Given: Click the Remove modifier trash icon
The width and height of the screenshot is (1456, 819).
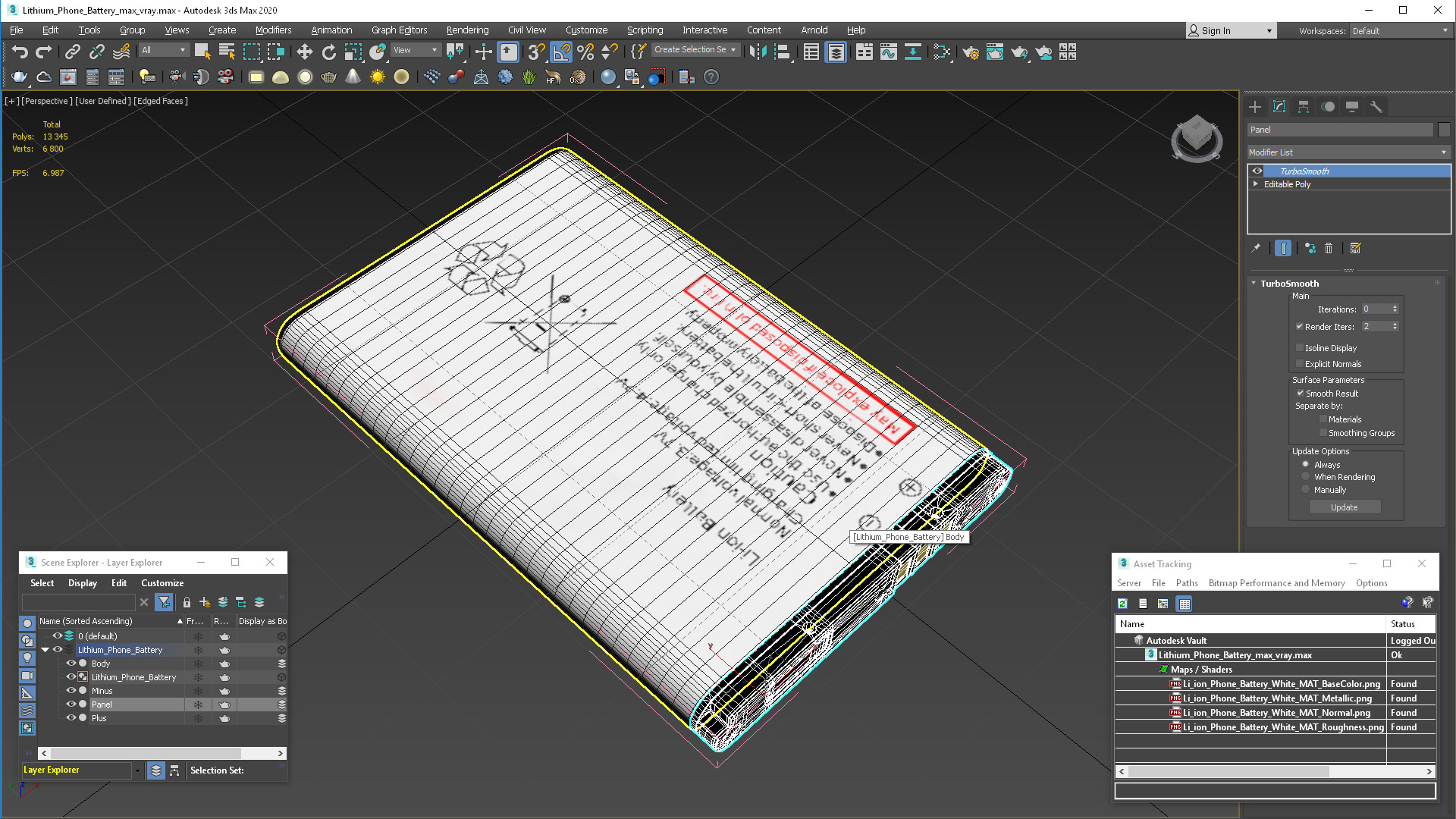Looking at the screenshot, I should pyautogui.click(x=1329, y=248).
